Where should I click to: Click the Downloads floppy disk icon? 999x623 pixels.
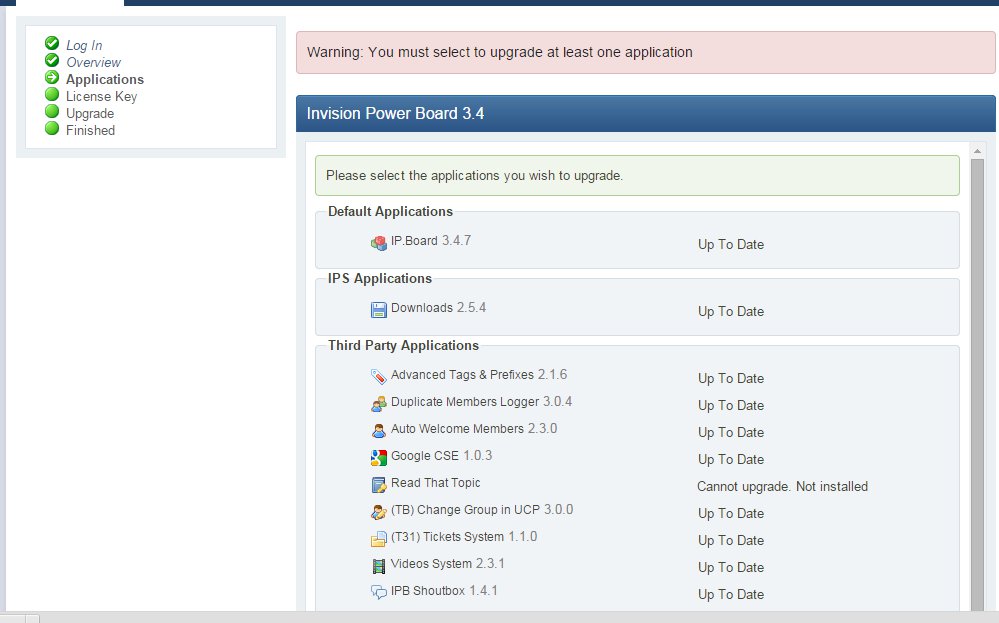[379, 310]
